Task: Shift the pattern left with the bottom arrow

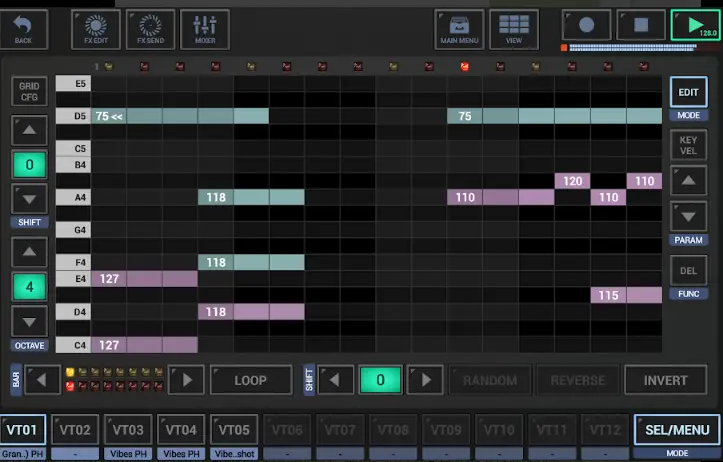Action: (x=336, y=380)
